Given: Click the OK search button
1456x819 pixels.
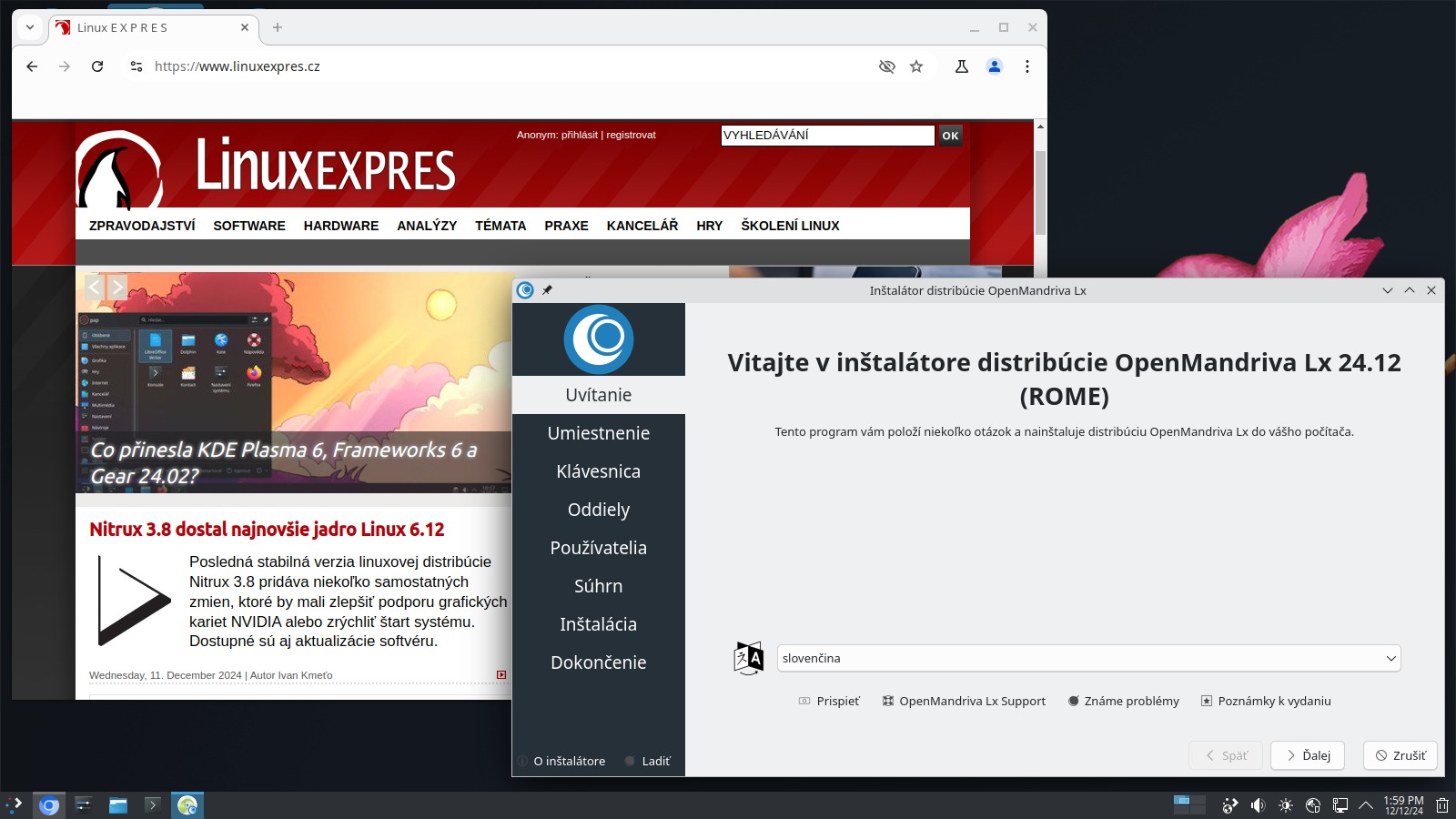Looking at the screenshot, I should (950, 136).
